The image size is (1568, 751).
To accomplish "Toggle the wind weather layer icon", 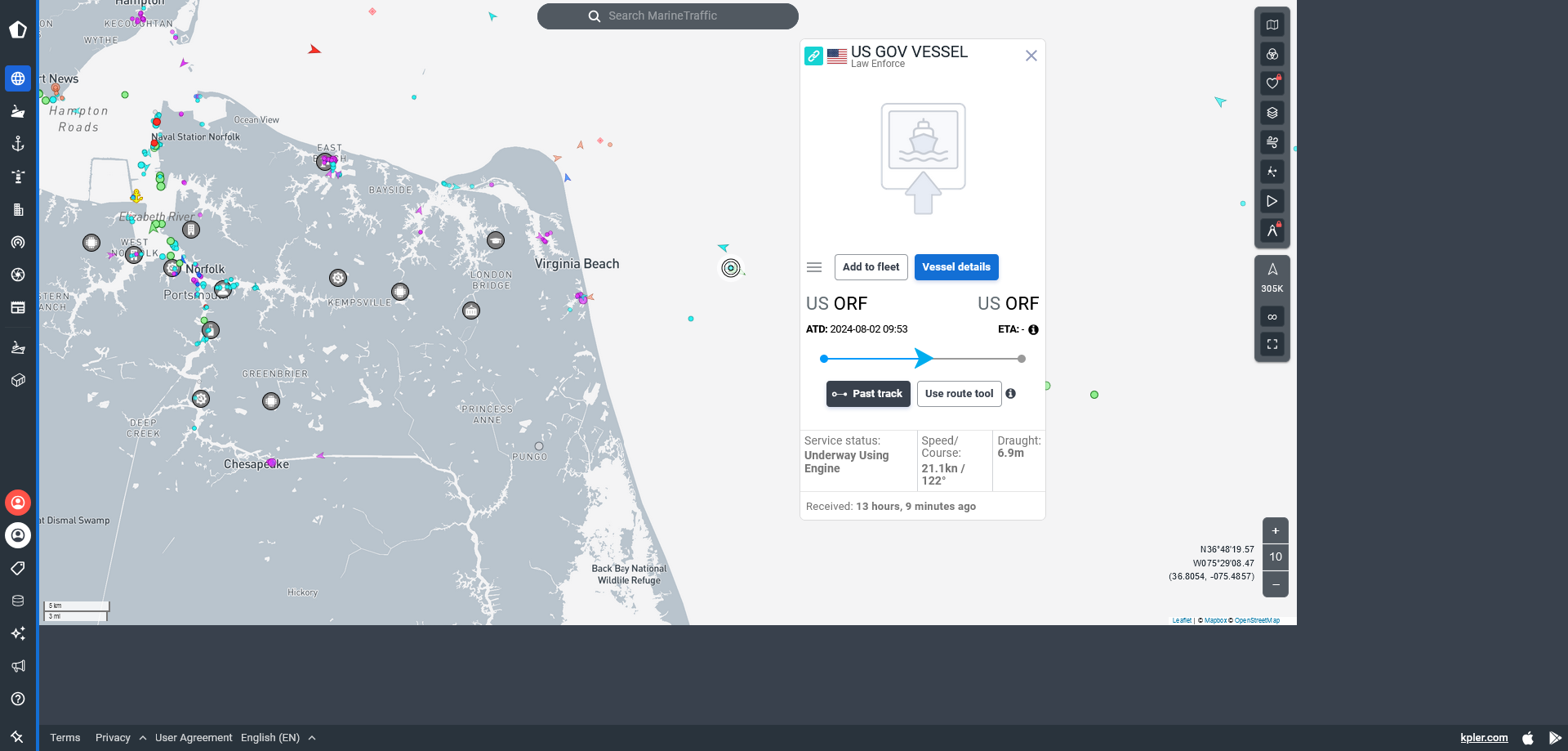I will pos(1272,142).
